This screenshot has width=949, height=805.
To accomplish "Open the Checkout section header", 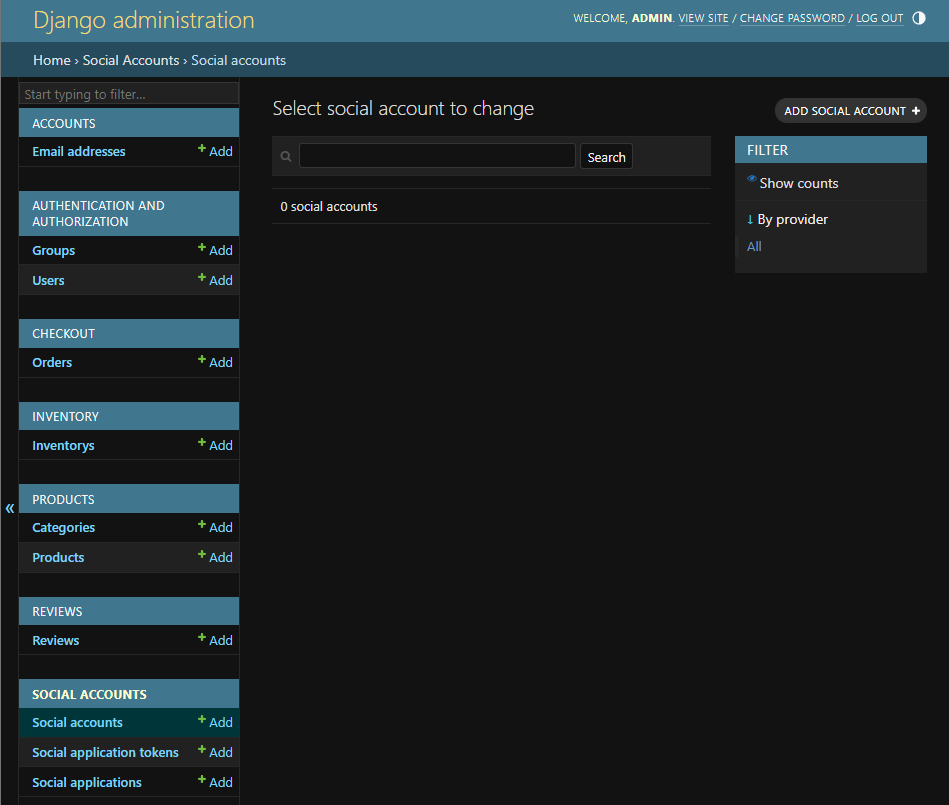I will coord(64,334).
